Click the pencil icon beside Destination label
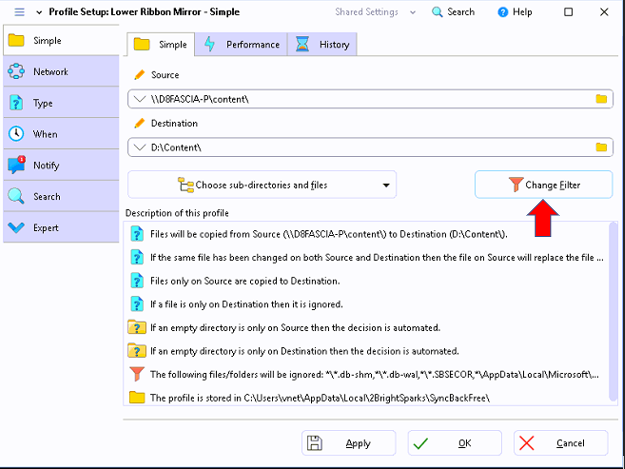Image resolution: width=625 pixels, height=469 pixels. click(x=139, y=123)
